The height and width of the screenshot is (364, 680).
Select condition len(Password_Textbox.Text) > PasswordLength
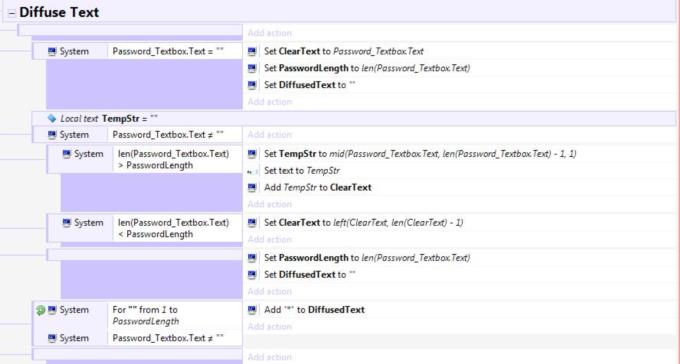click(173, 159)
